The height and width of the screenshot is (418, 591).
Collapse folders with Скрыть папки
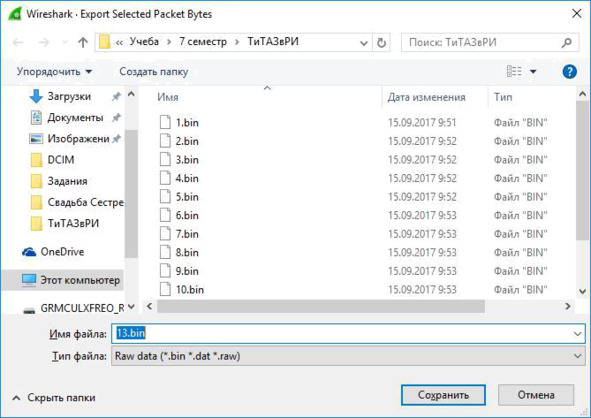coord(54,398)
